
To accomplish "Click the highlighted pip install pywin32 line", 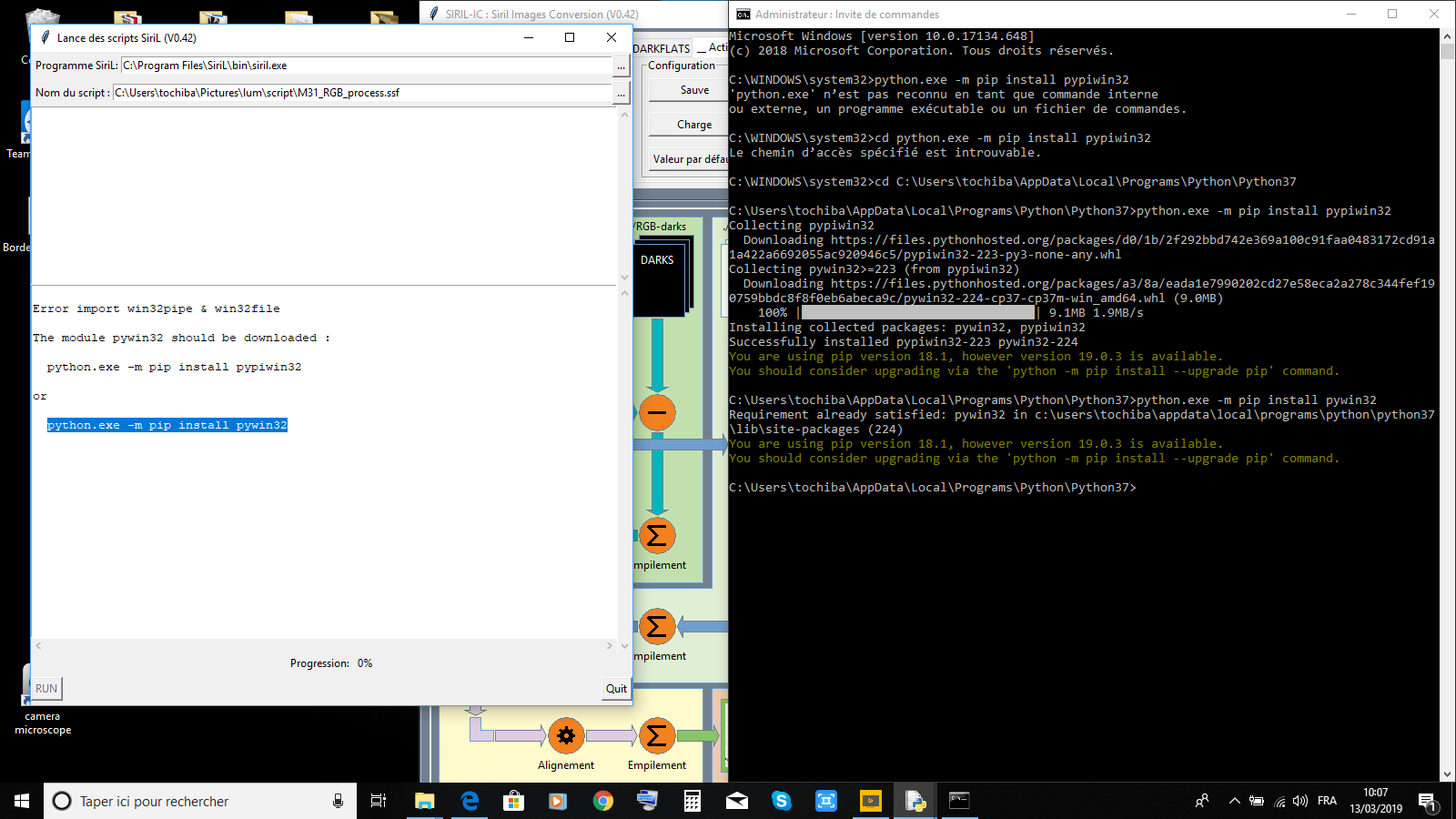I will click(x=167, y=425).
